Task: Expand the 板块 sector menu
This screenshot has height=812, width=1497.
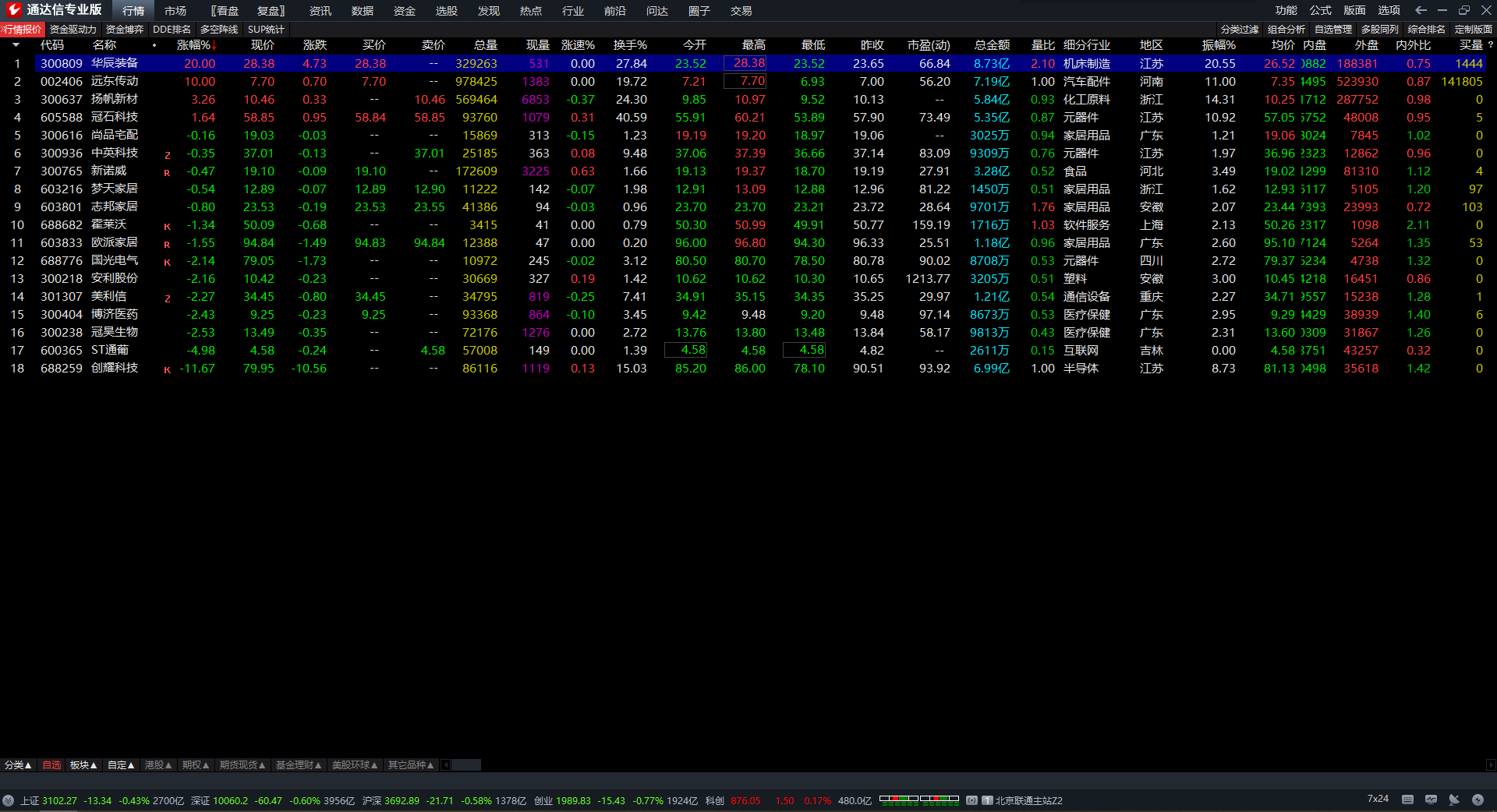Action: pos(83,765)
